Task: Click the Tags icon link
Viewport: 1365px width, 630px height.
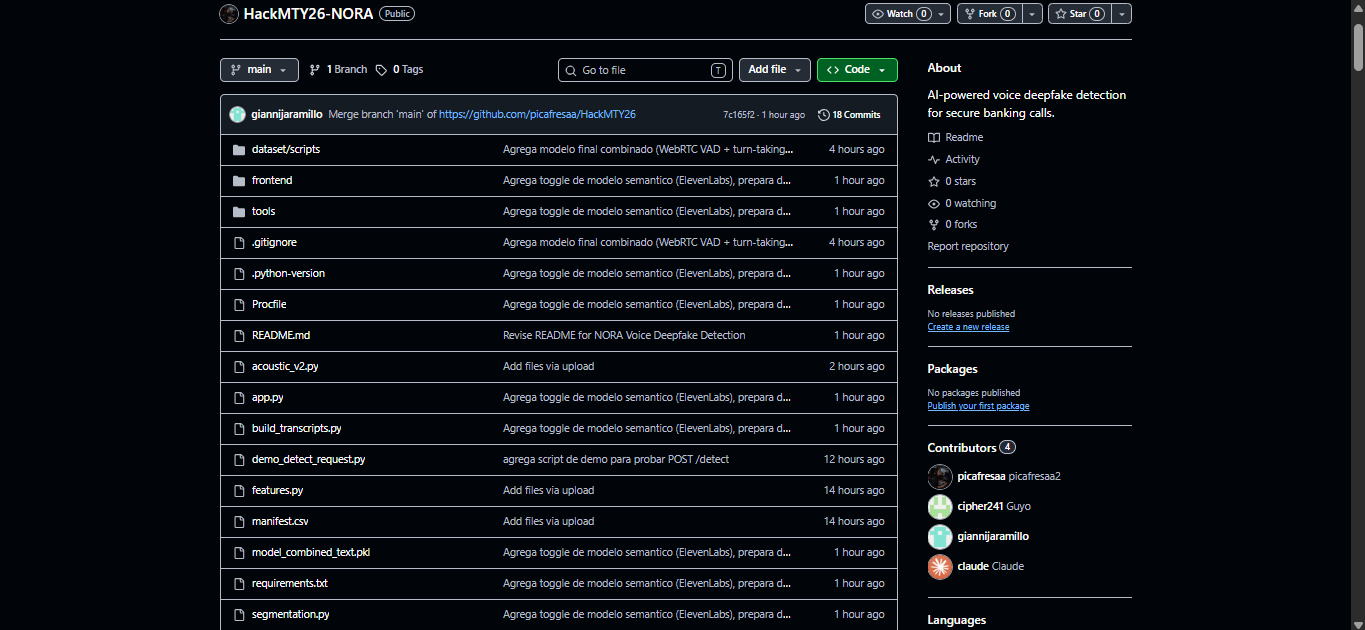Action: click(x=381, y=70)
